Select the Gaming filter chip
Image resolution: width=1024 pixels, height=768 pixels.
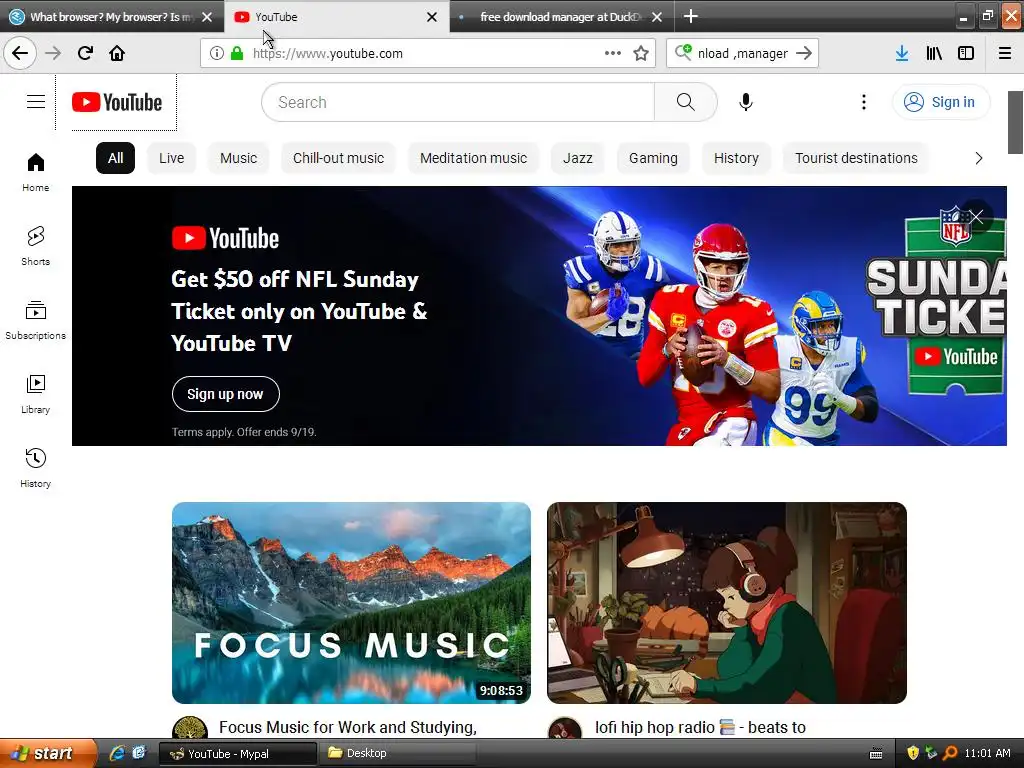[x=653, y=158]
